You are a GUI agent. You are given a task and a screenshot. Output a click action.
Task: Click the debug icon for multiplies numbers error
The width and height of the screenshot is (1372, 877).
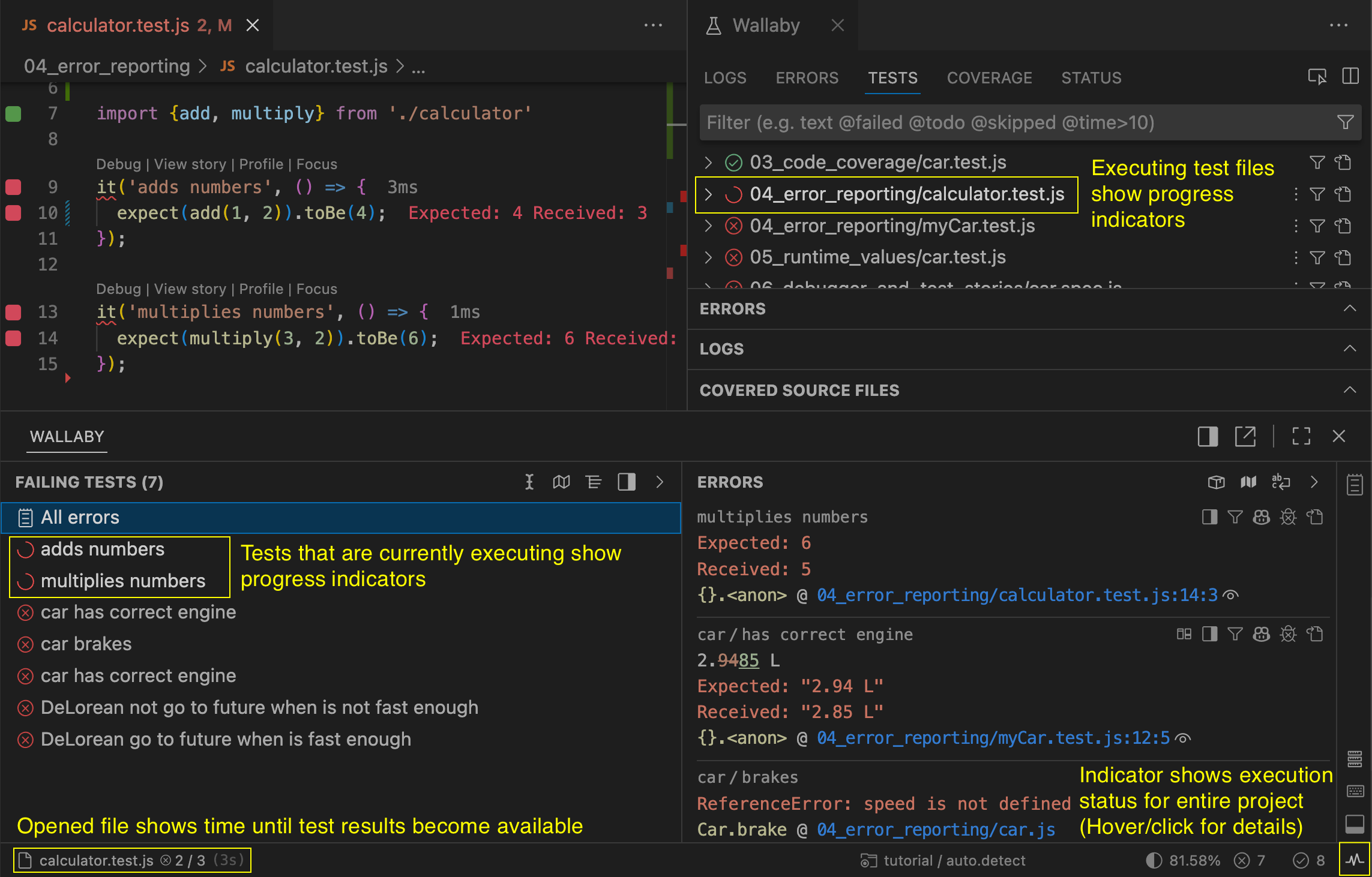click(x=1288, y=517)
